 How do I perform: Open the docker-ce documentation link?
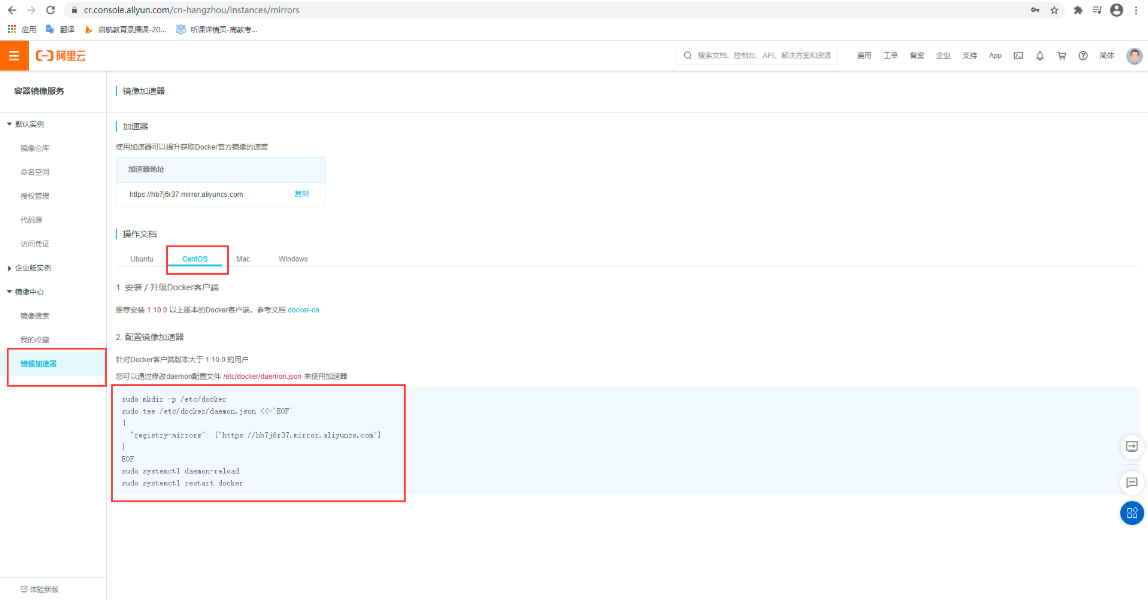point(303,310)
